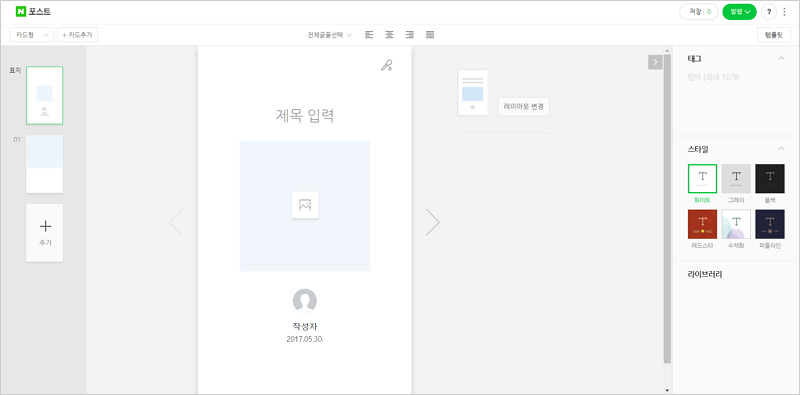The height and width of the screenshot is (395, 800).
Task: Select the 표지 cover card thumbnail
Action: point(44,95)
